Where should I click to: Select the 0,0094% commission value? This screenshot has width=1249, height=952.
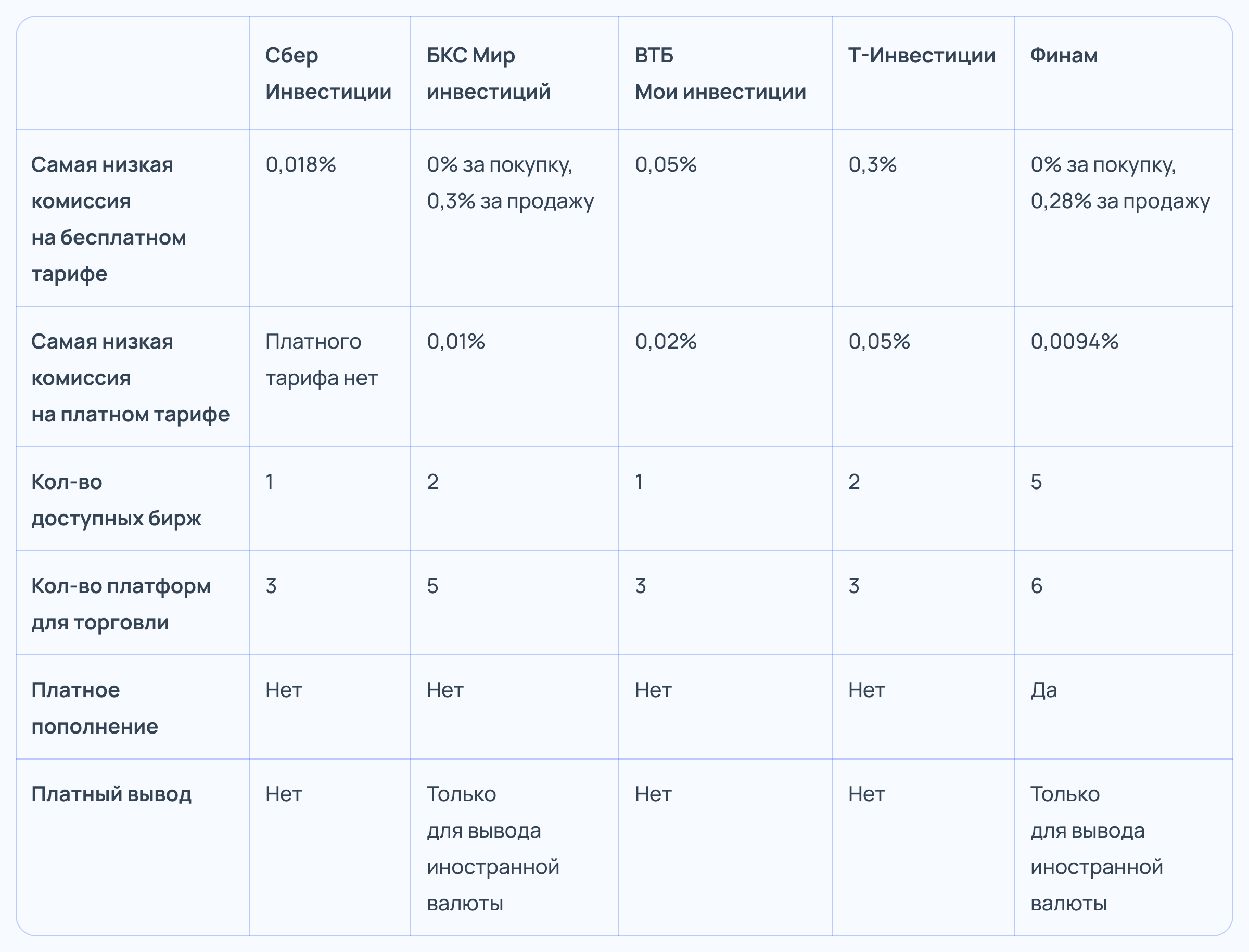[1074, 341]
